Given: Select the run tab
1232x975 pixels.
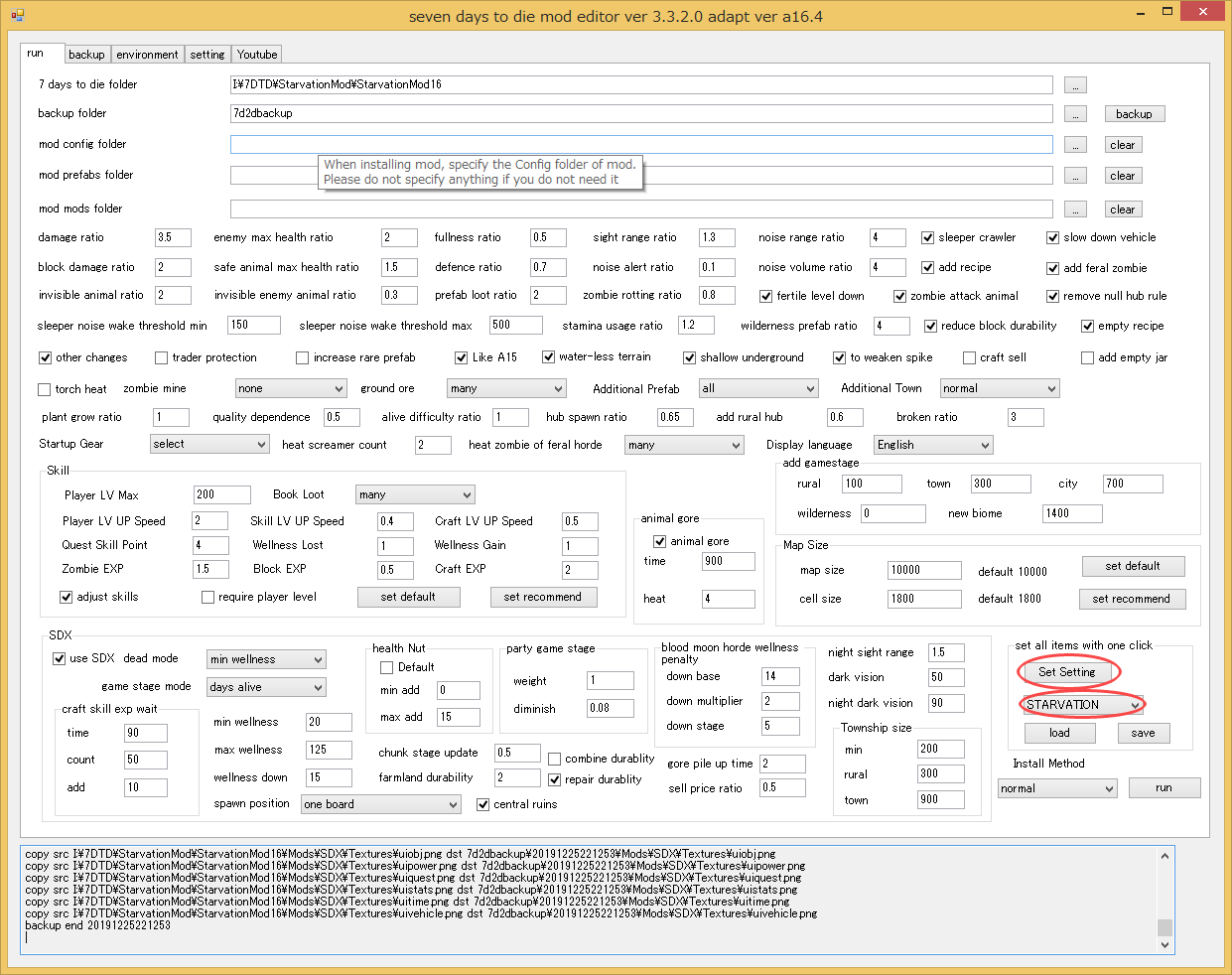Looking at the screenshot, I should tap(41, 53).
